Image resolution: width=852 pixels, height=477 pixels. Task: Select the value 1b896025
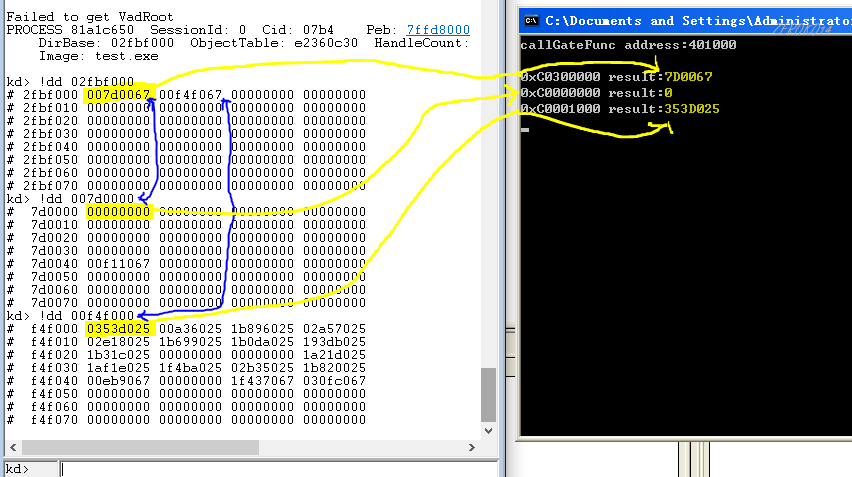point(262,329)
